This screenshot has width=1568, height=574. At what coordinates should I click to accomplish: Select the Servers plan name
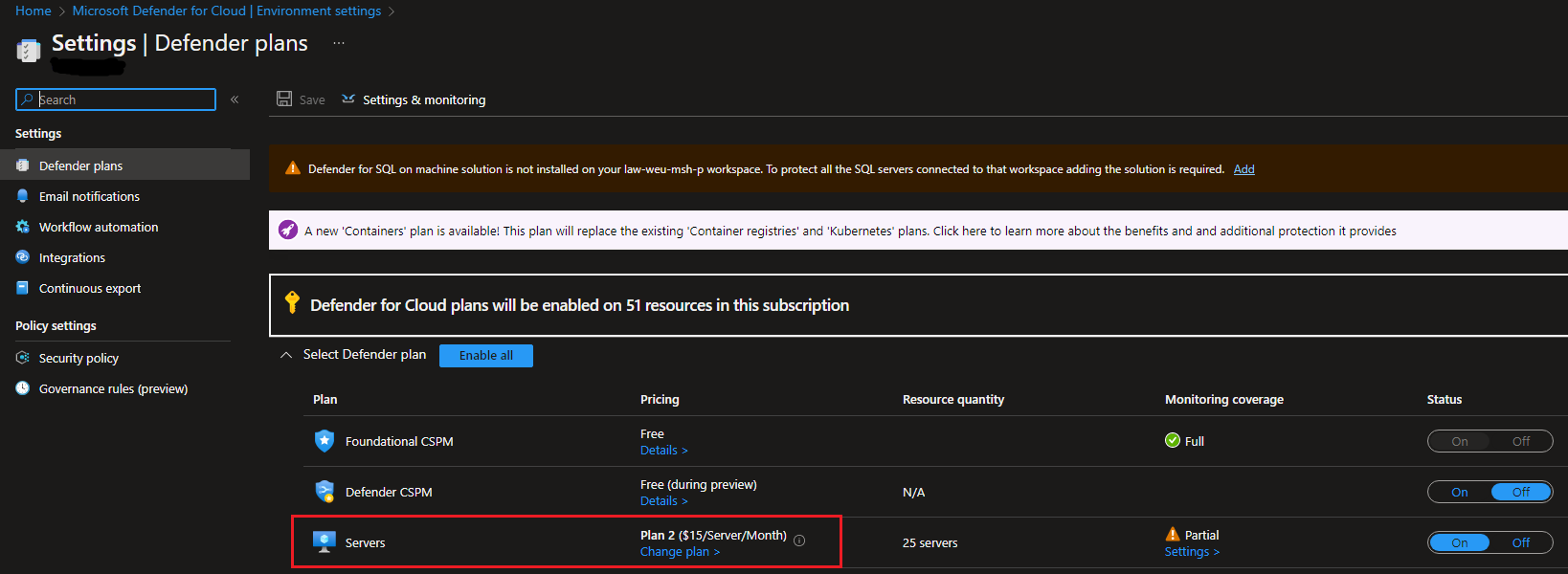[x=365, y=542]
